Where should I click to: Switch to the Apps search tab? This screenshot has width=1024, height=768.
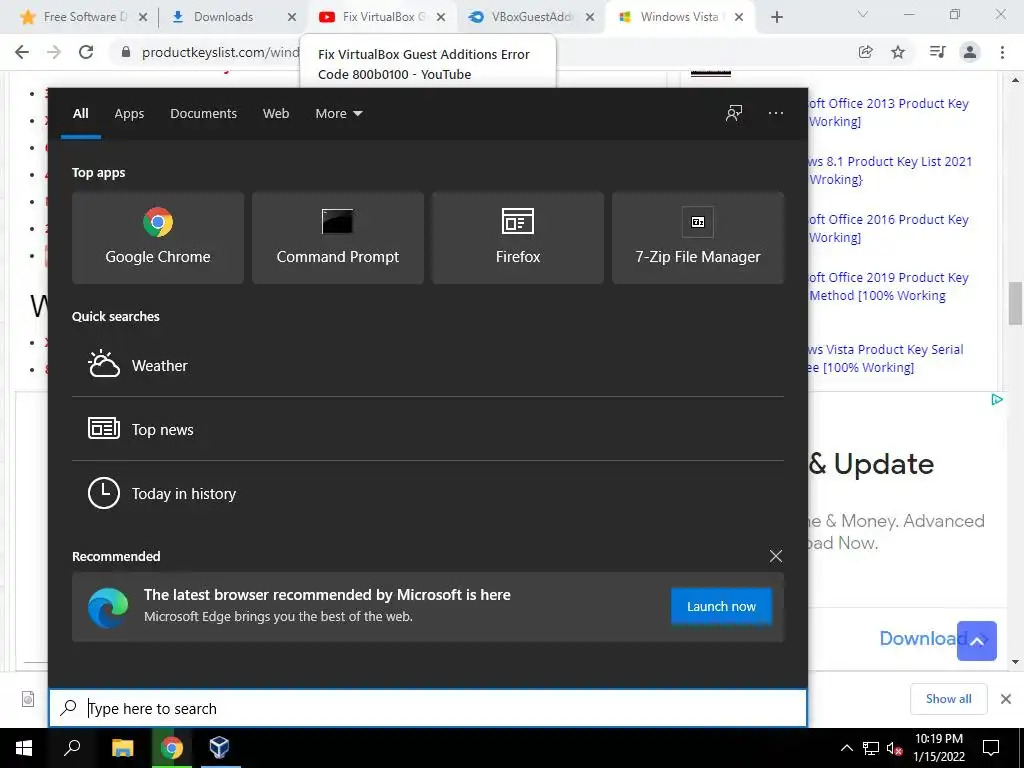pos(129,114)
